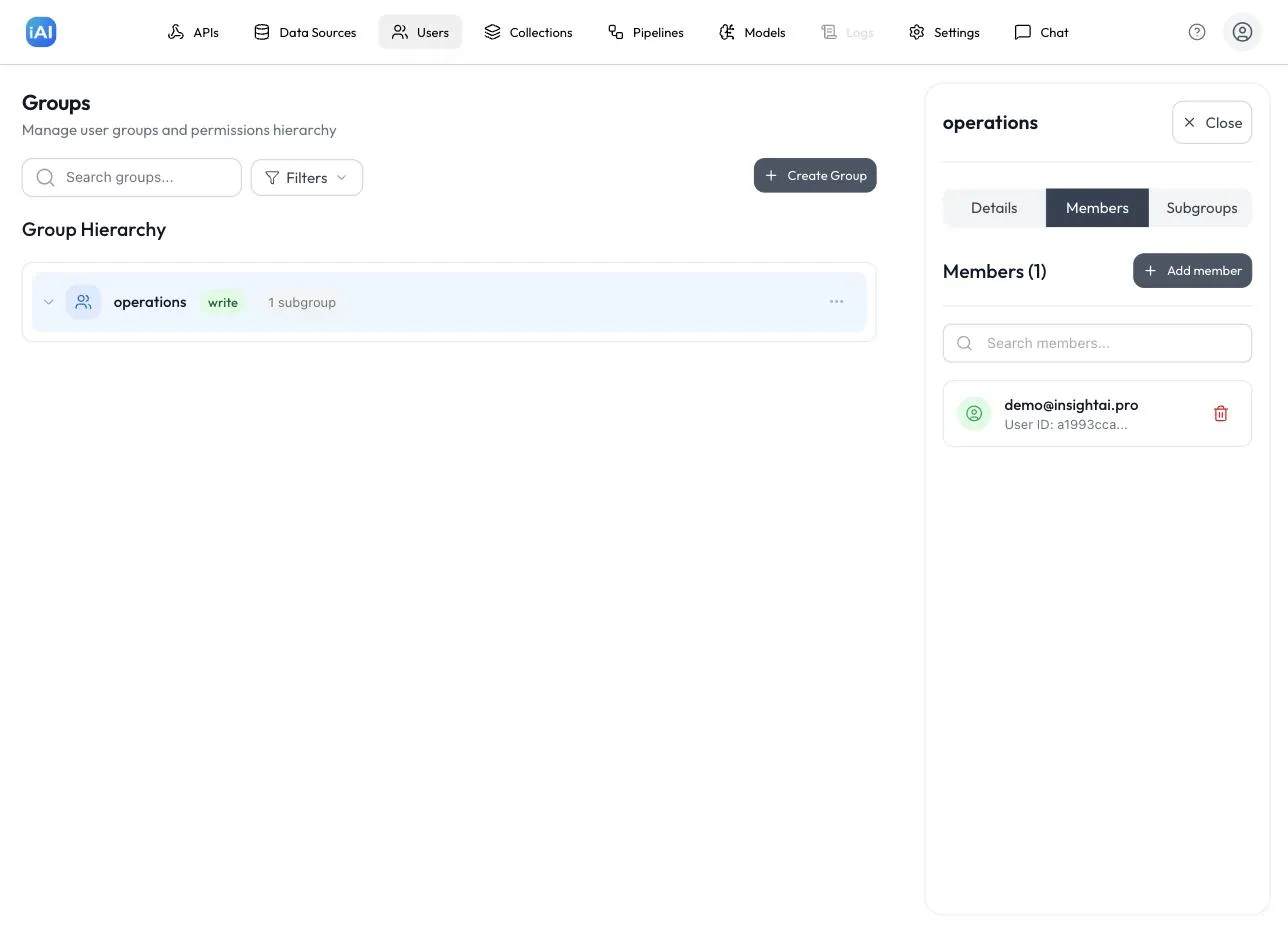
Task: Click the demo@insightai.pro member email
Action: tap(1071, 405)
